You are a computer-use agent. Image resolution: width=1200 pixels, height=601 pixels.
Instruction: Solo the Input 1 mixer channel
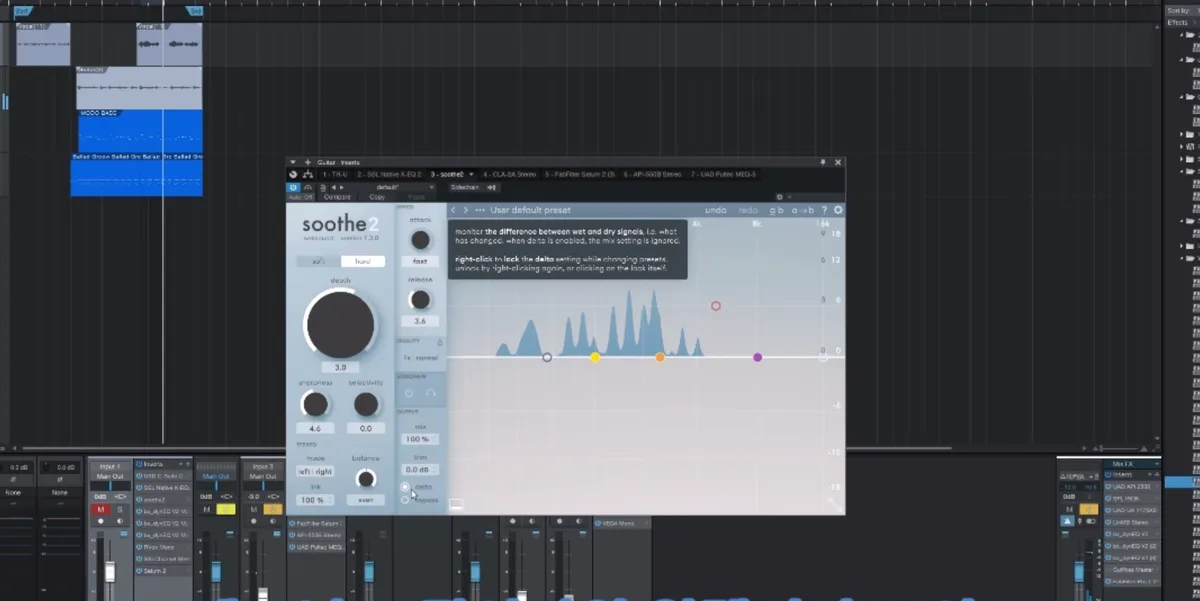click(120, 509)
